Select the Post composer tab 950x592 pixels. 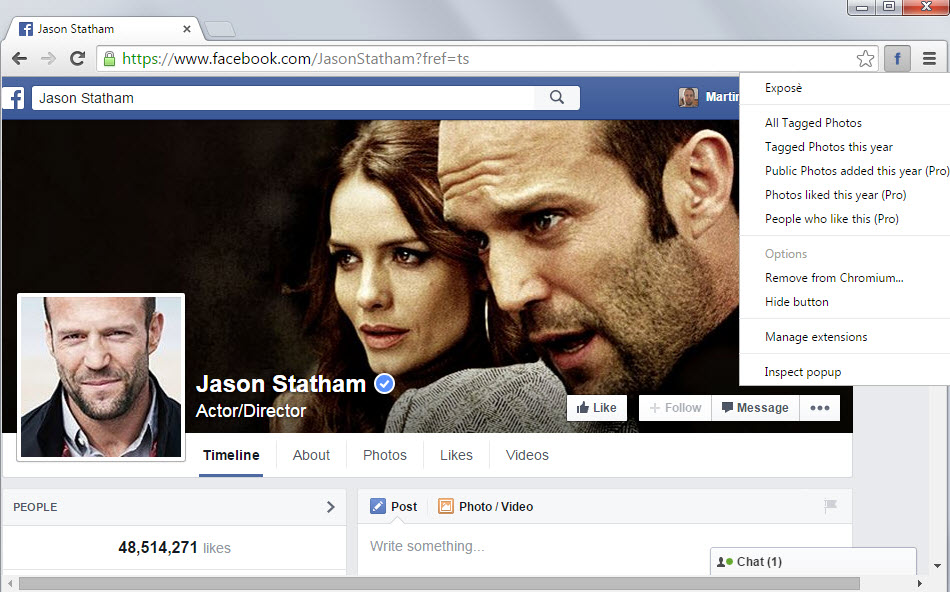coord(394,507)
